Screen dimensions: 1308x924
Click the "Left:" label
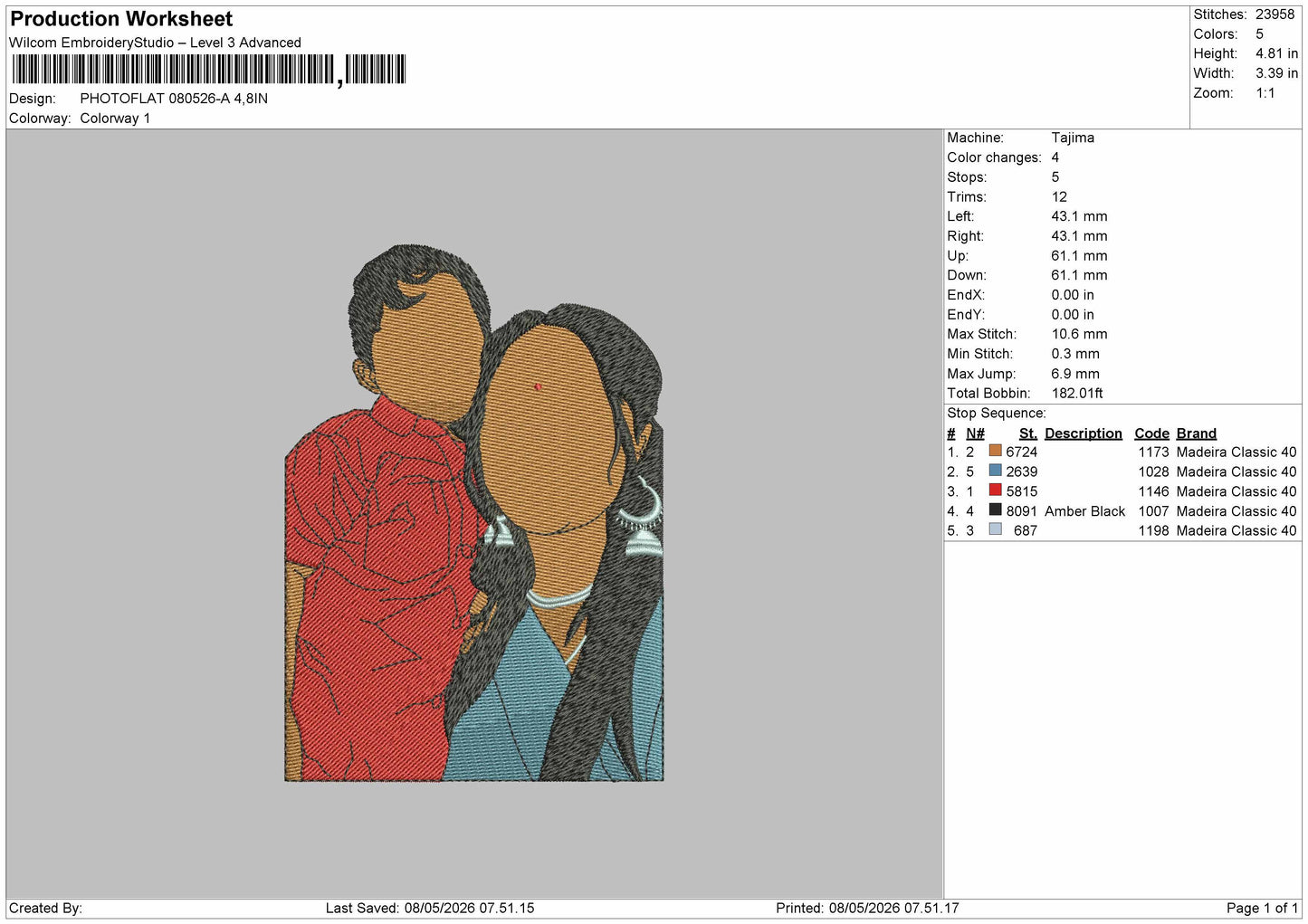pos(961,216)
